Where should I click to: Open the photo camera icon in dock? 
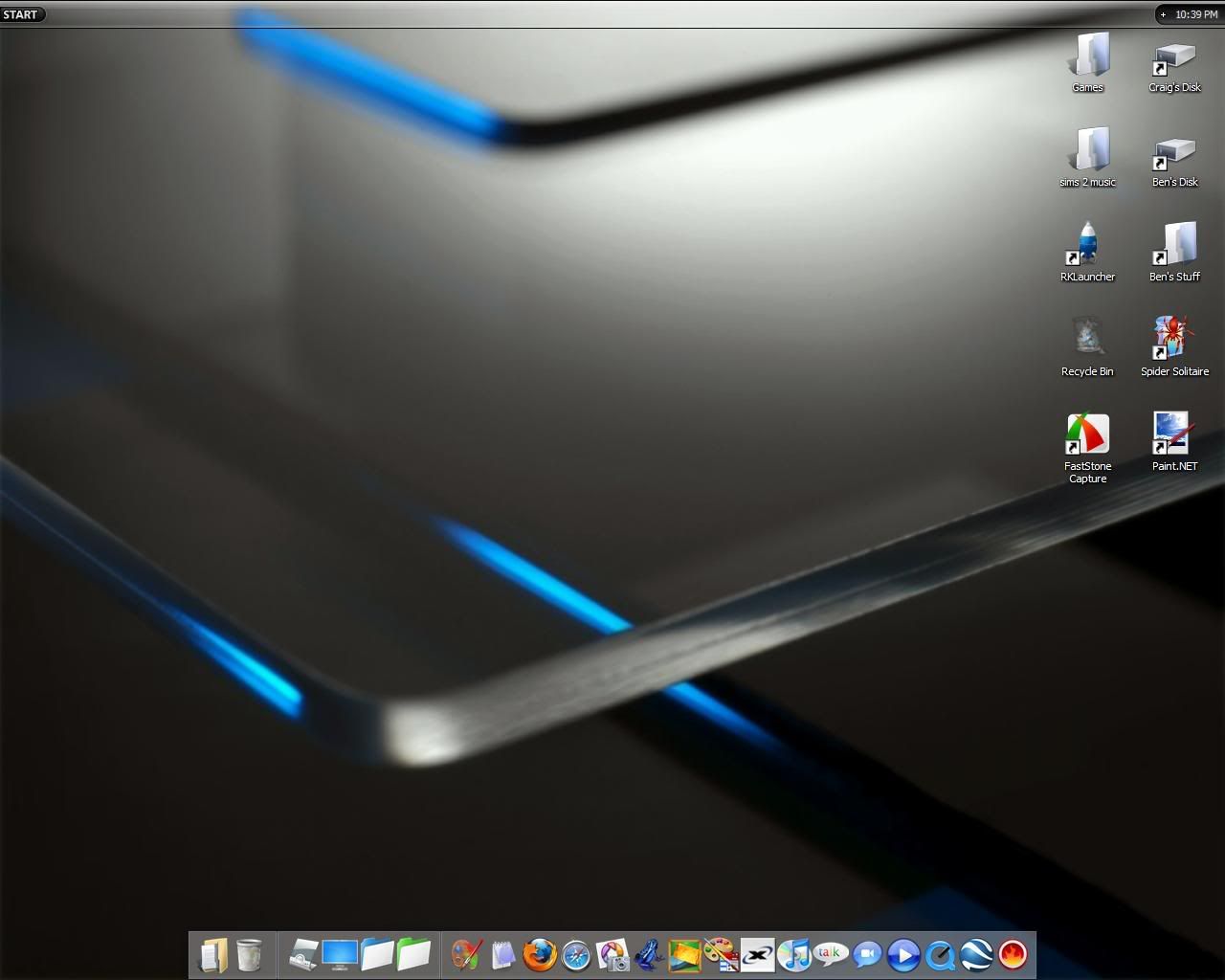click(612, 954)
